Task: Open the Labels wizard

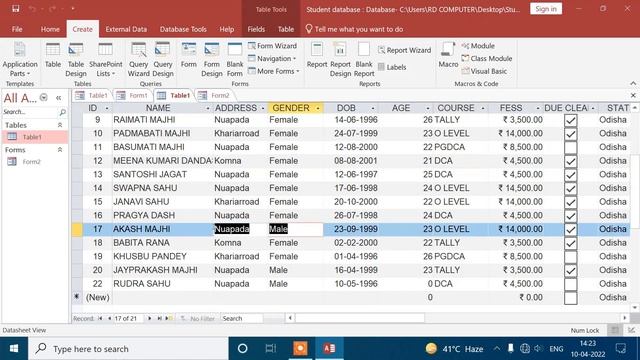Action: tap(392, 67)
